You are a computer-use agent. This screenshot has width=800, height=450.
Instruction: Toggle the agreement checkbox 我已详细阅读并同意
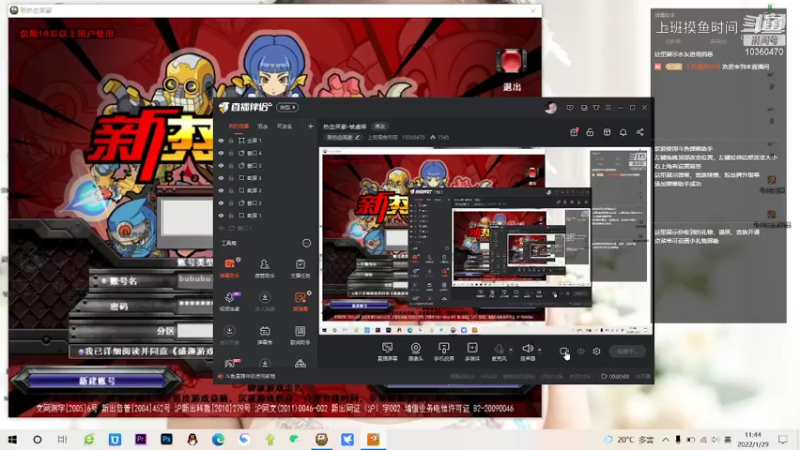pyautogui.click(x=81, y=352)
